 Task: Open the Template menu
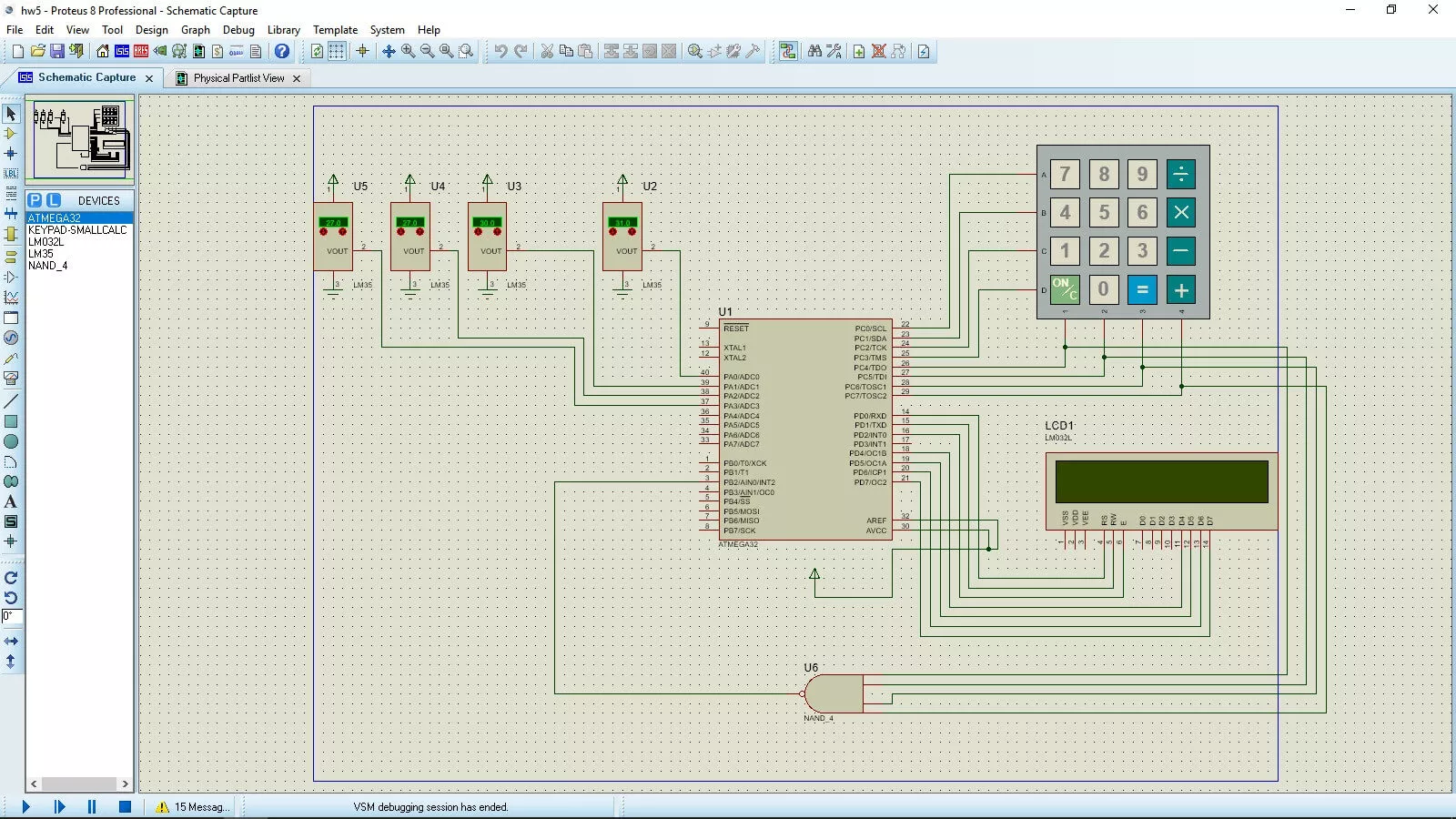(x=335, y=30)
